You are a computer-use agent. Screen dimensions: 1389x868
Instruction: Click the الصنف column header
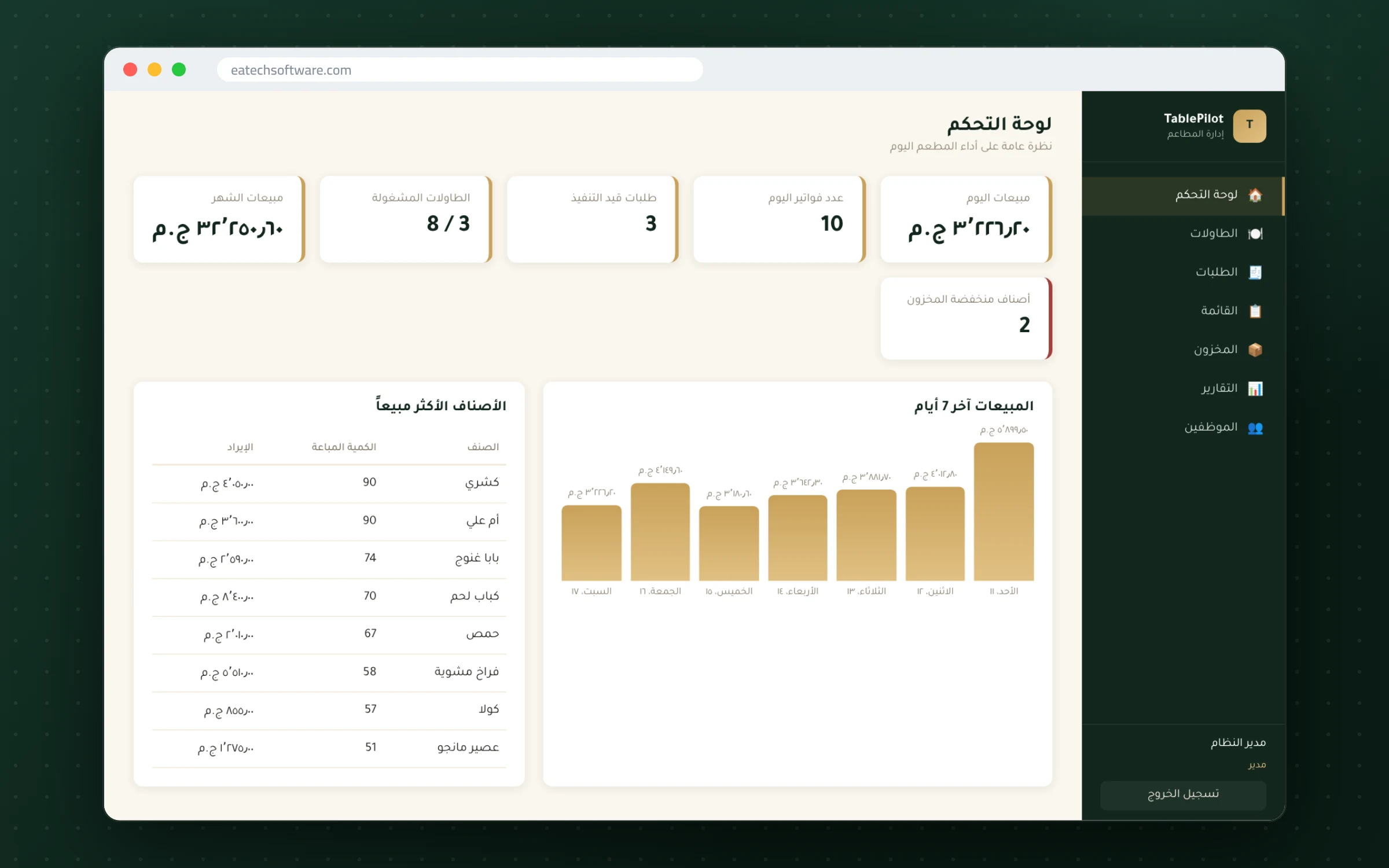(483, 447)
